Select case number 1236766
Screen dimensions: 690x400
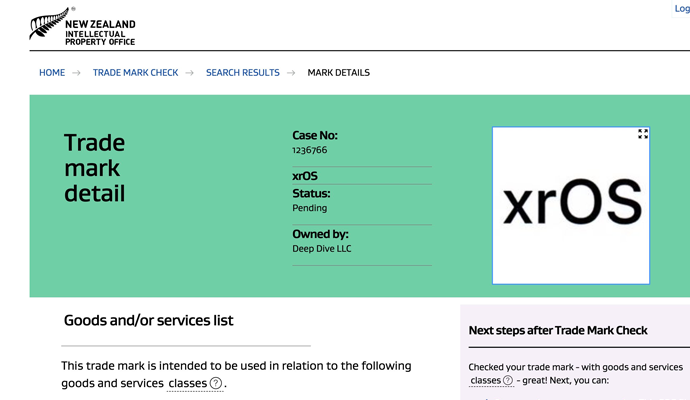[x=310, y=150]
